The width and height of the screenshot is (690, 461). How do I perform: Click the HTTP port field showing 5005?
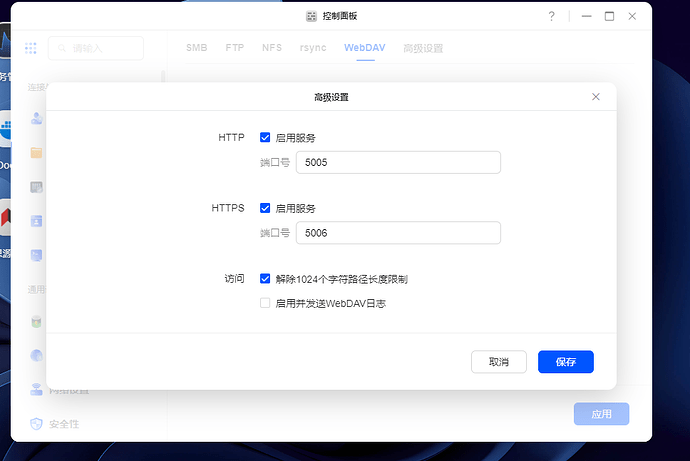pos(398,162)
